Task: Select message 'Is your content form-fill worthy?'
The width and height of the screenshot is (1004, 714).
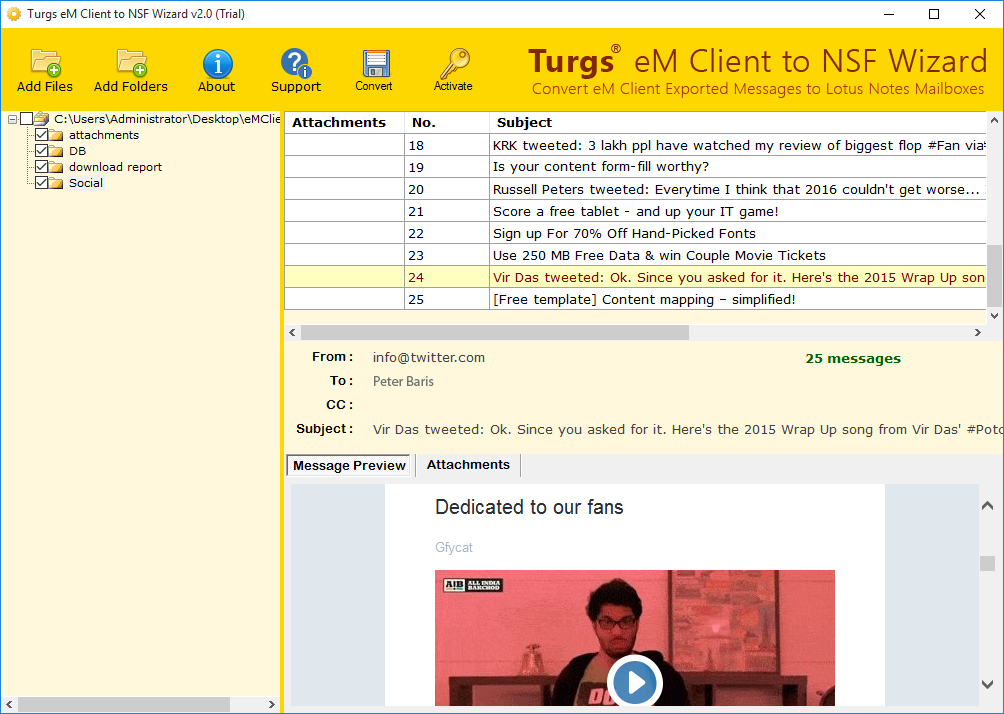Action: point(635,167)
